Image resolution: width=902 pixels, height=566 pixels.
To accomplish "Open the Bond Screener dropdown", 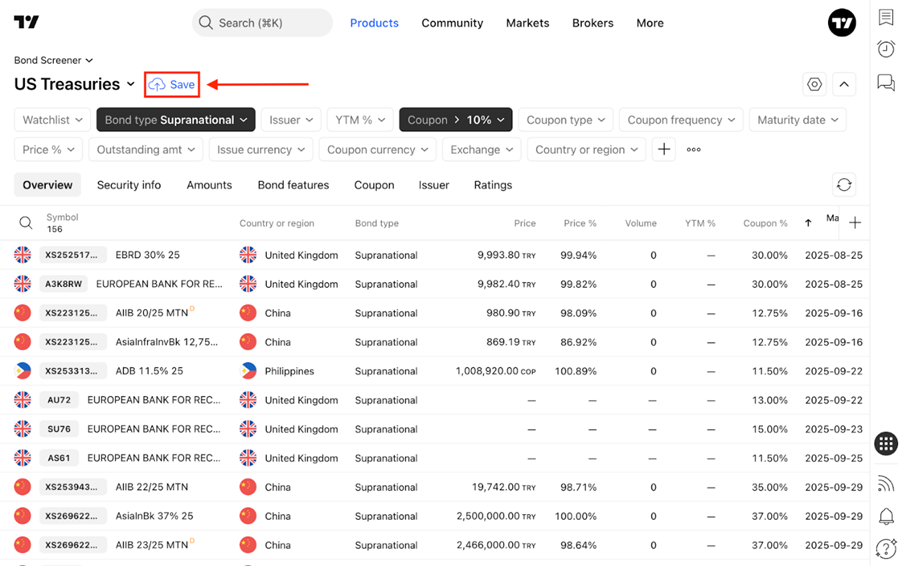I will coord(53,60).
